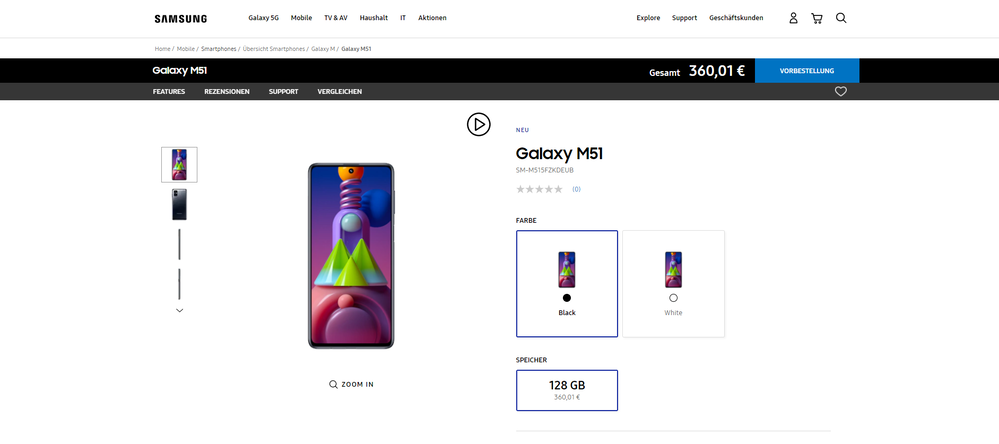Play the product video
The height and width of the screenshot is (444, 999).
(478, 124)
